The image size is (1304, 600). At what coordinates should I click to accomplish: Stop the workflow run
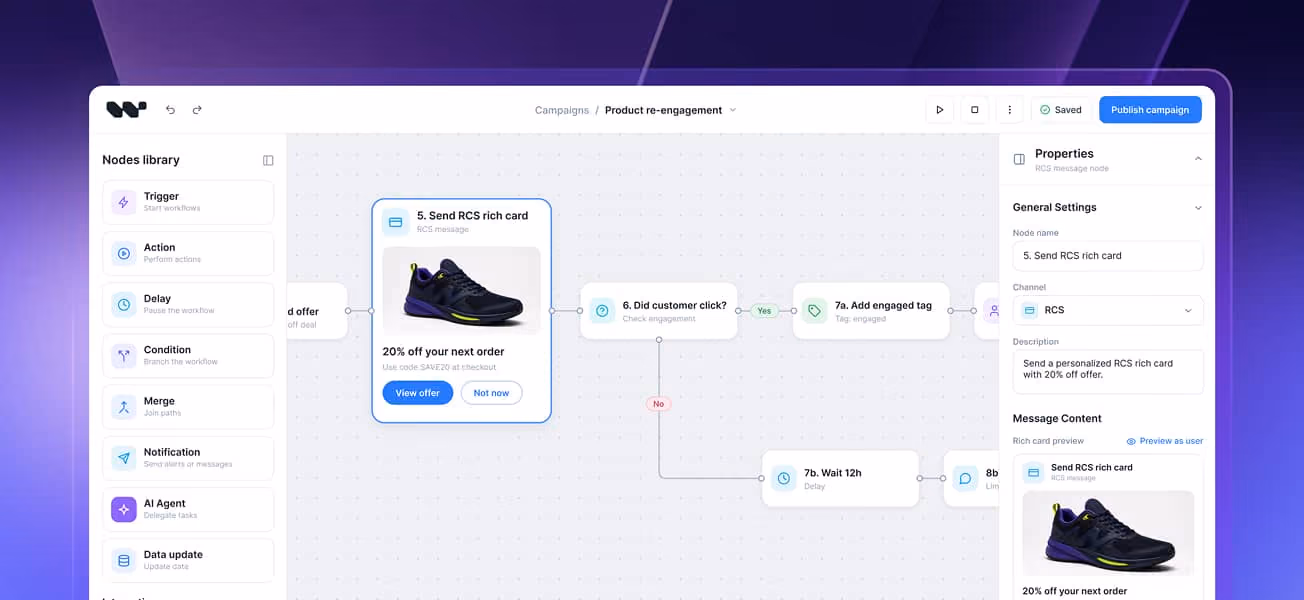[x=975, y=110]
